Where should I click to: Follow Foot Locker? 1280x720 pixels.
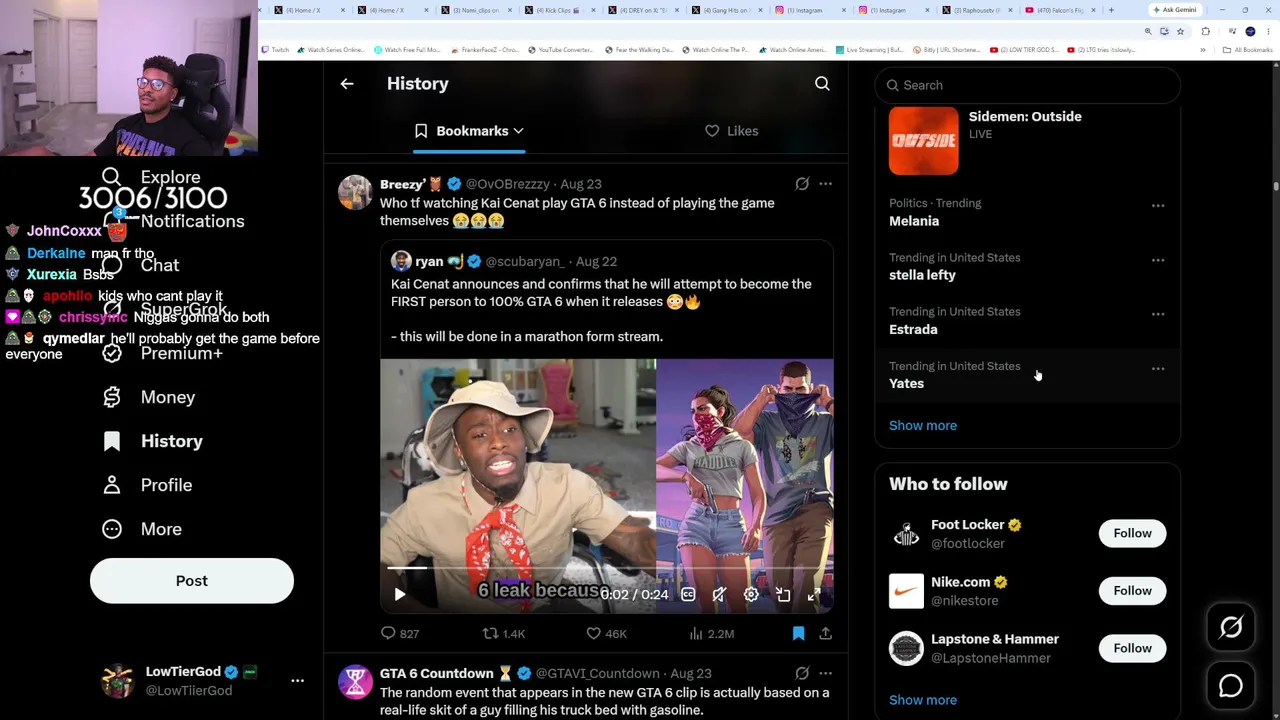1132,533
